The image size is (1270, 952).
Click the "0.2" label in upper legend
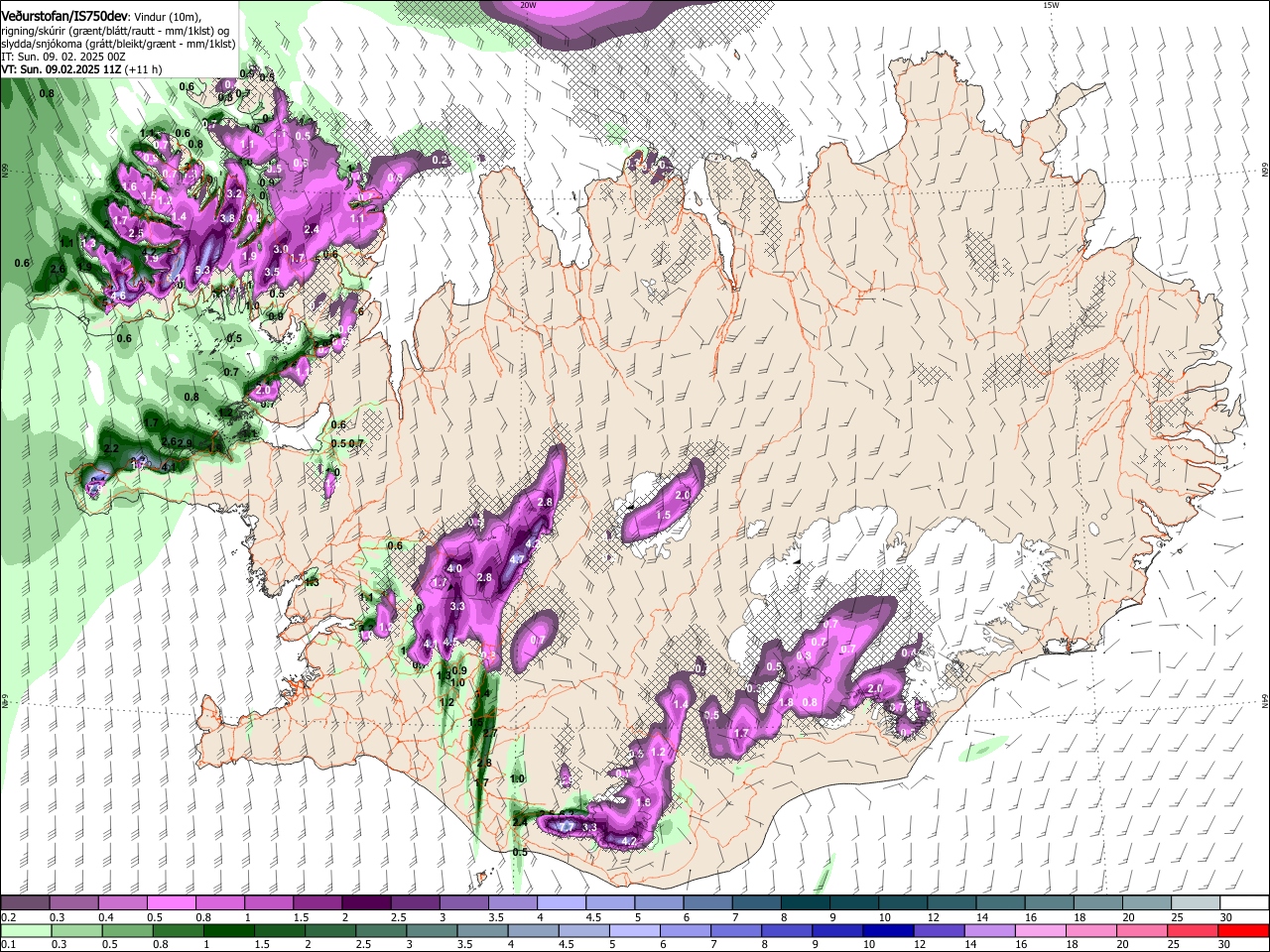tap(8, 917)
